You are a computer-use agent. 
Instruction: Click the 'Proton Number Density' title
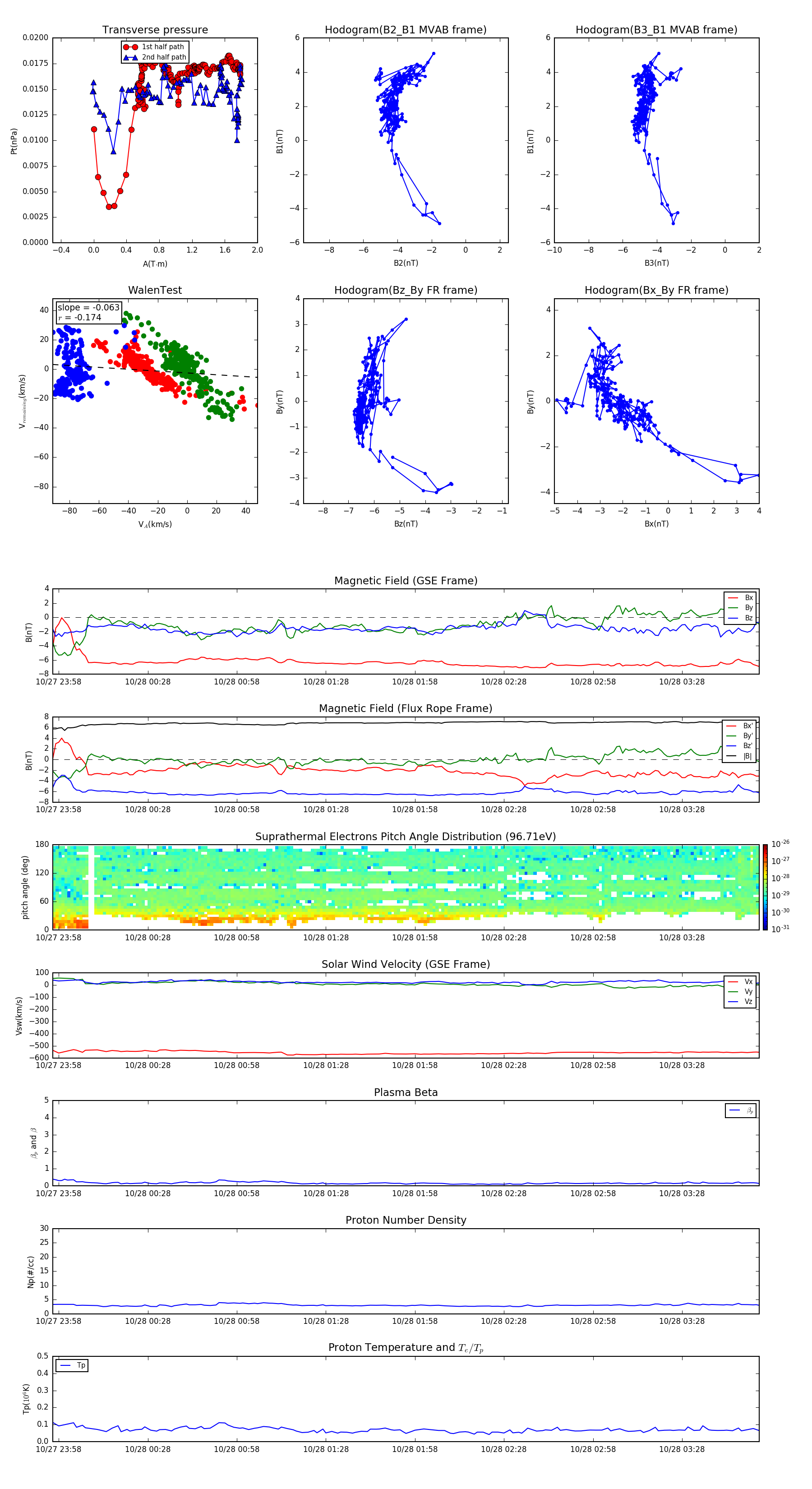[x=406, y=1220]
